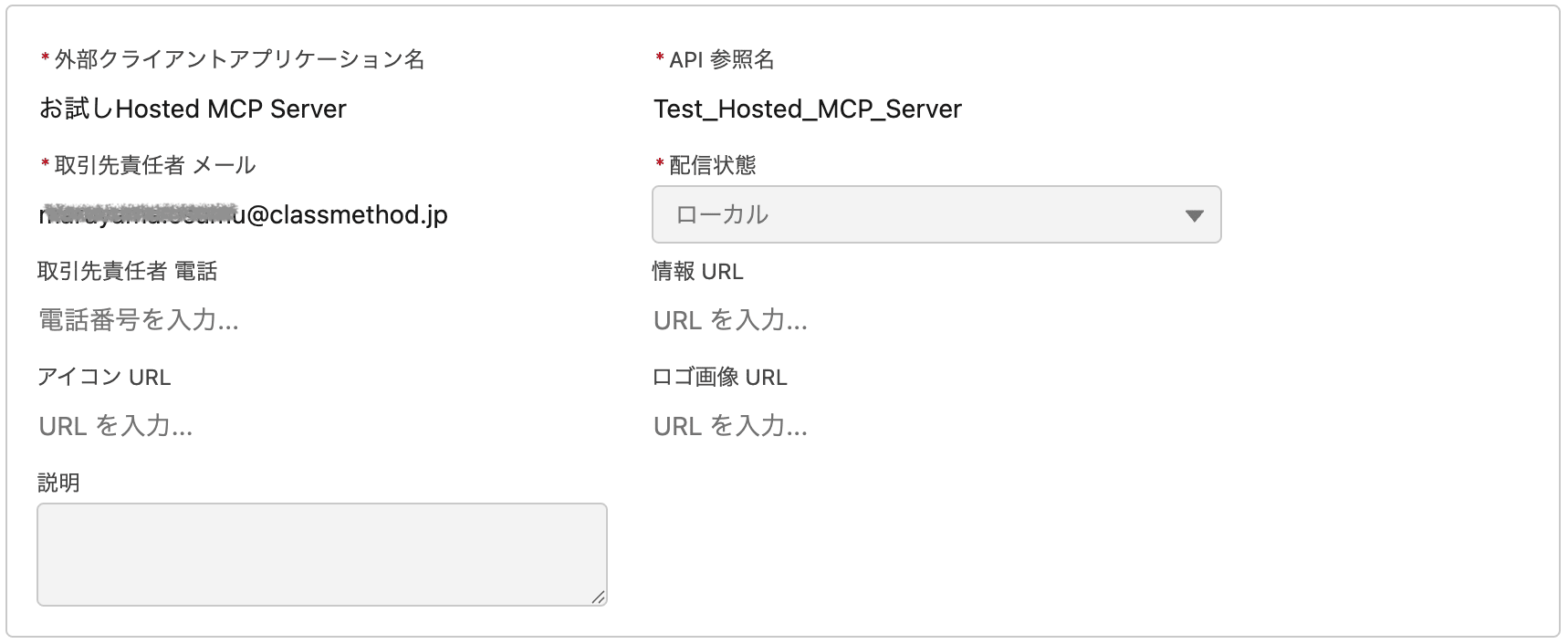Image resolution: width=1568 pixels, height=644 pixels.
Task: Click the ロゴ画像 URL field label
Action: tap(719, 377)
